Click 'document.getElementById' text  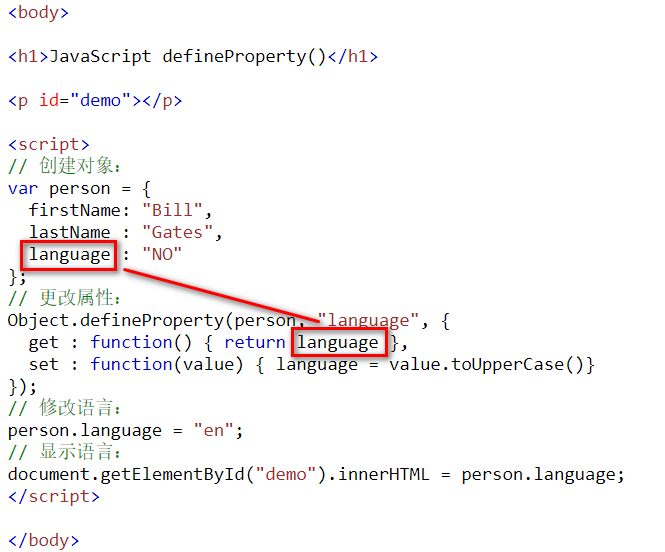(x=126, y=474)
